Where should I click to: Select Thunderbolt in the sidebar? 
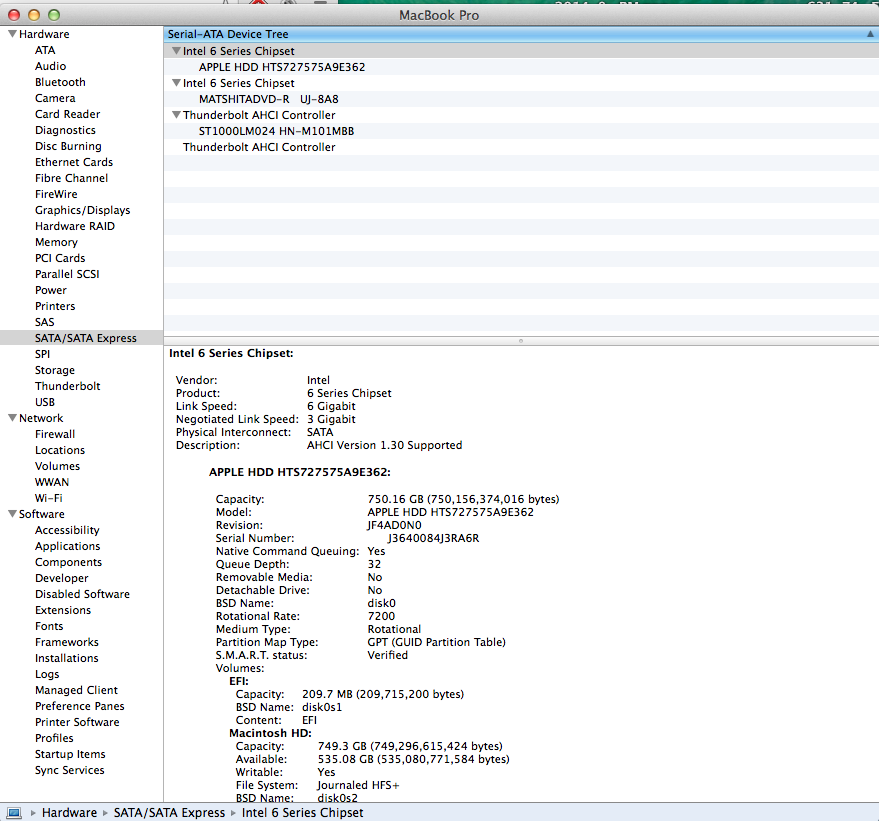point(67,386)
